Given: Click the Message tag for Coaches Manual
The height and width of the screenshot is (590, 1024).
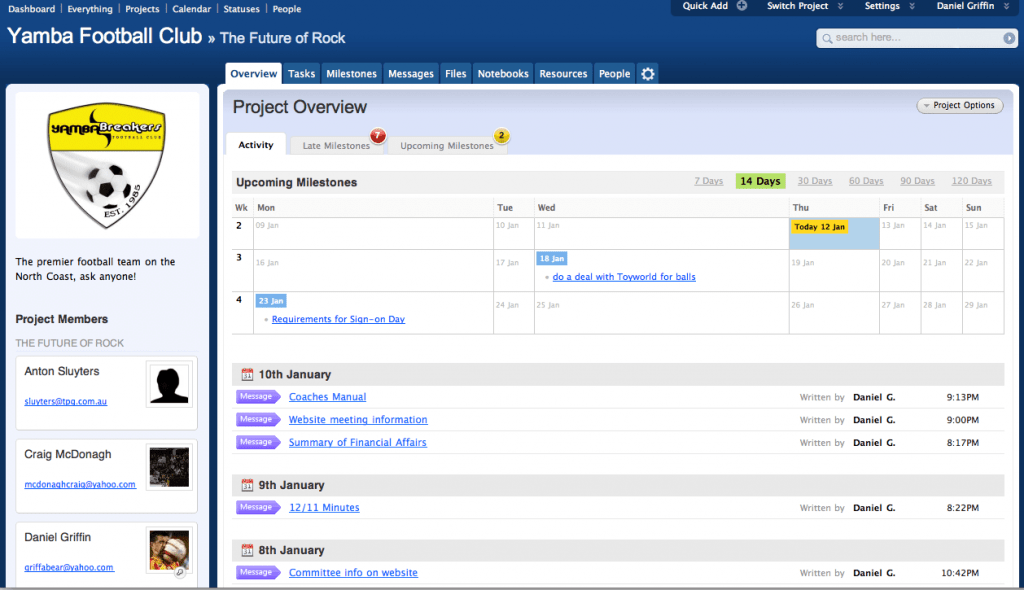Looking at the screenshot, I should coord(258,397).
